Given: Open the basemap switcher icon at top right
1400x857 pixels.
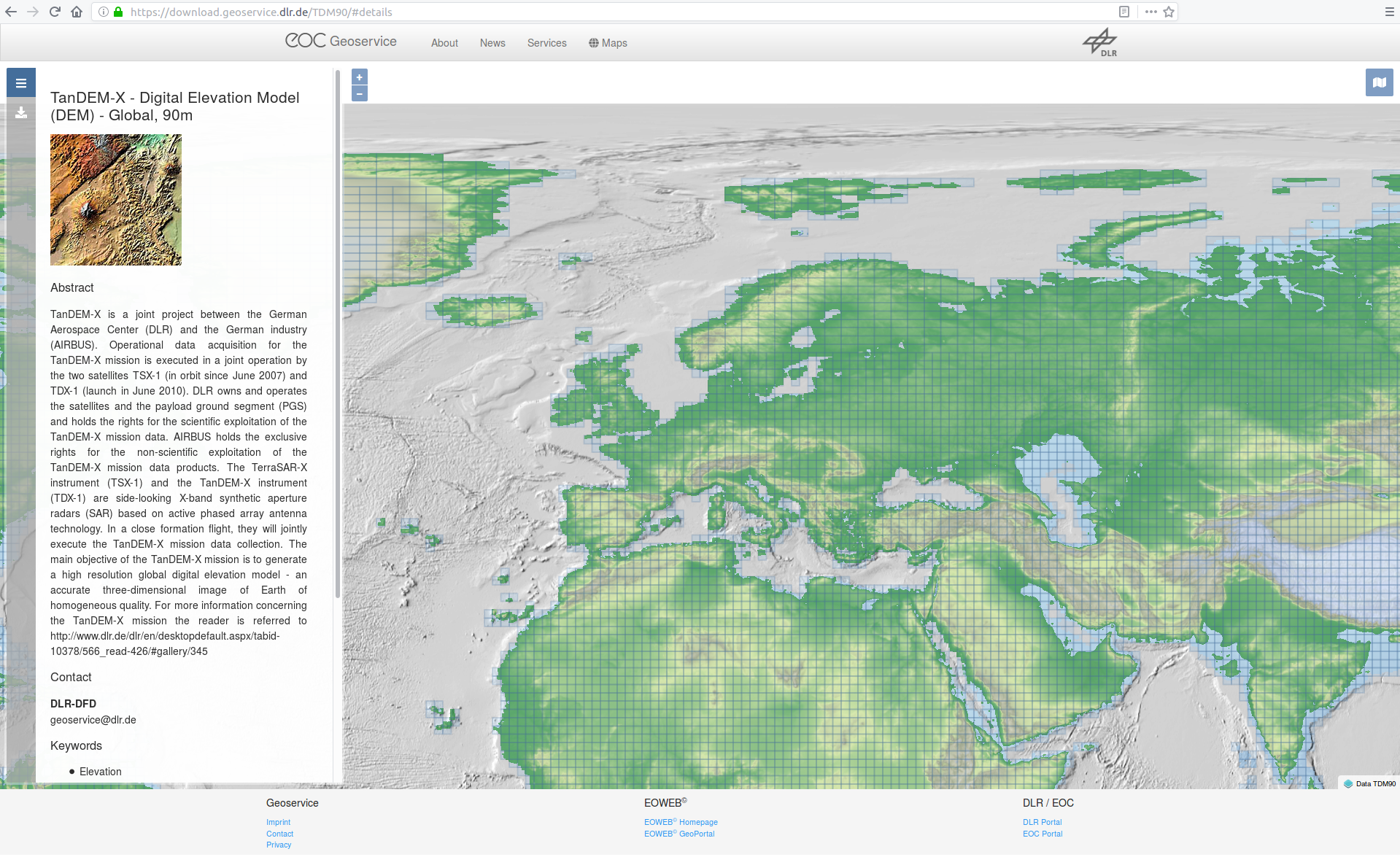Looking at the screenshot, I should [x=1379, y=82].
